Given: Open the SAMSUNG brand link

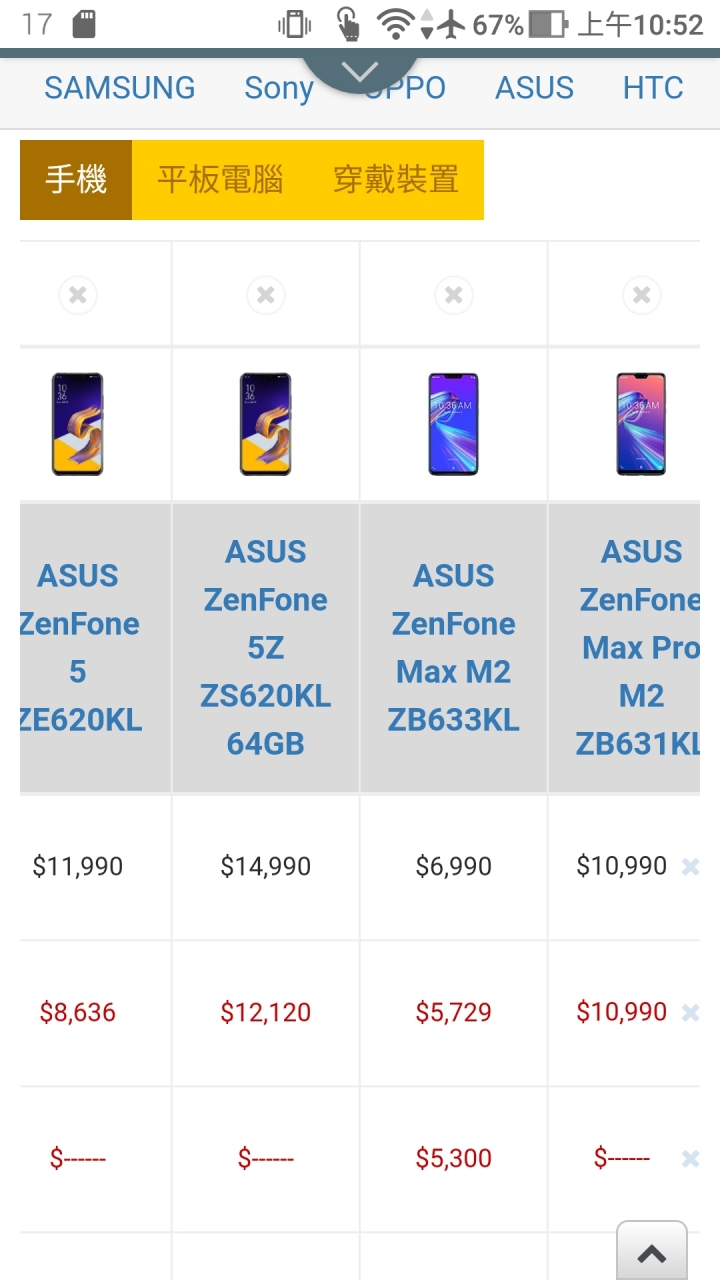Looking at the screenshot, I should (120, 88).
